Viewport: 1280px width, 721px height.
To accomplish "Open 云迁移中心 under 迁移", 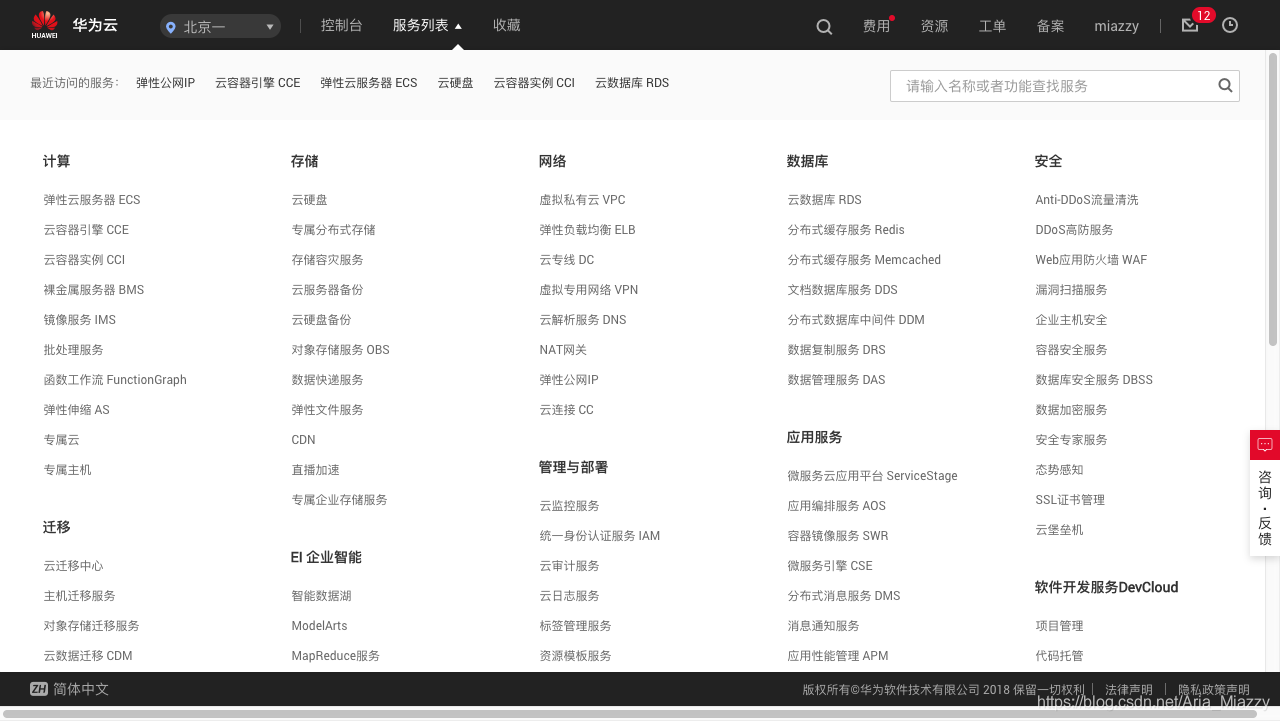I will [73, 566].
